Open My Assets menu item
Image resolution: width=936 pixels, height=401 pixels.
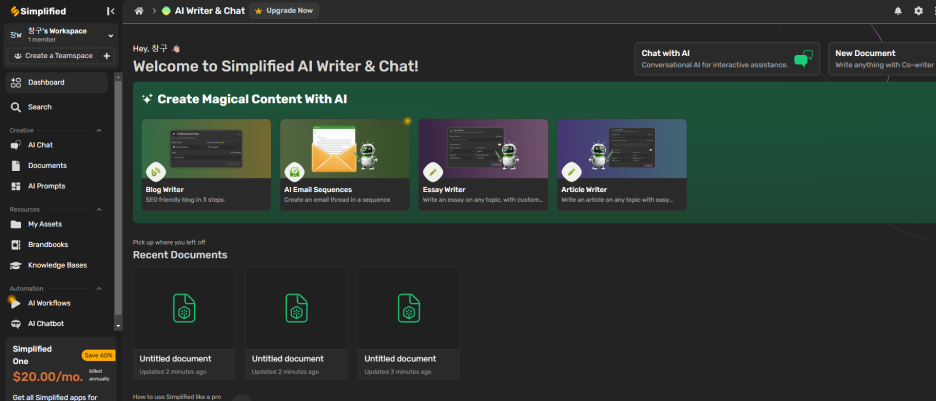pyautogui.click(x=57, y=224)
